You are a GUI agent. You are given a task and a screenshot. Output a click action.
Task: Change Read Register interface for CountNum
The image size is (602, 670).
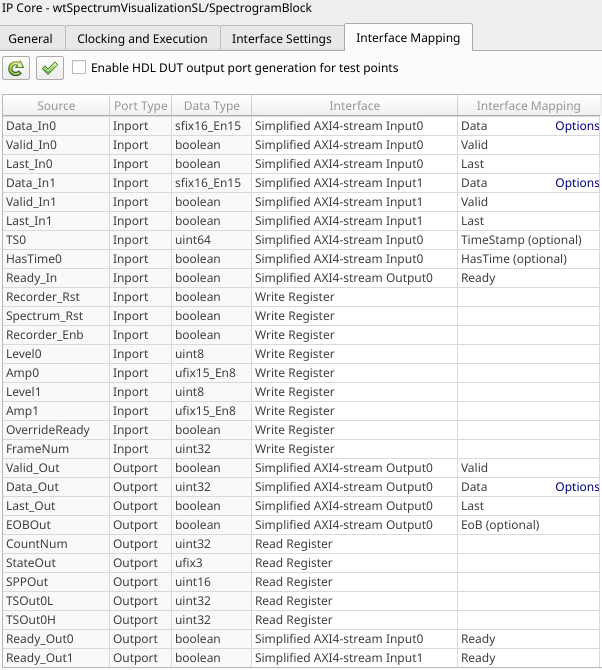(354, 544)
